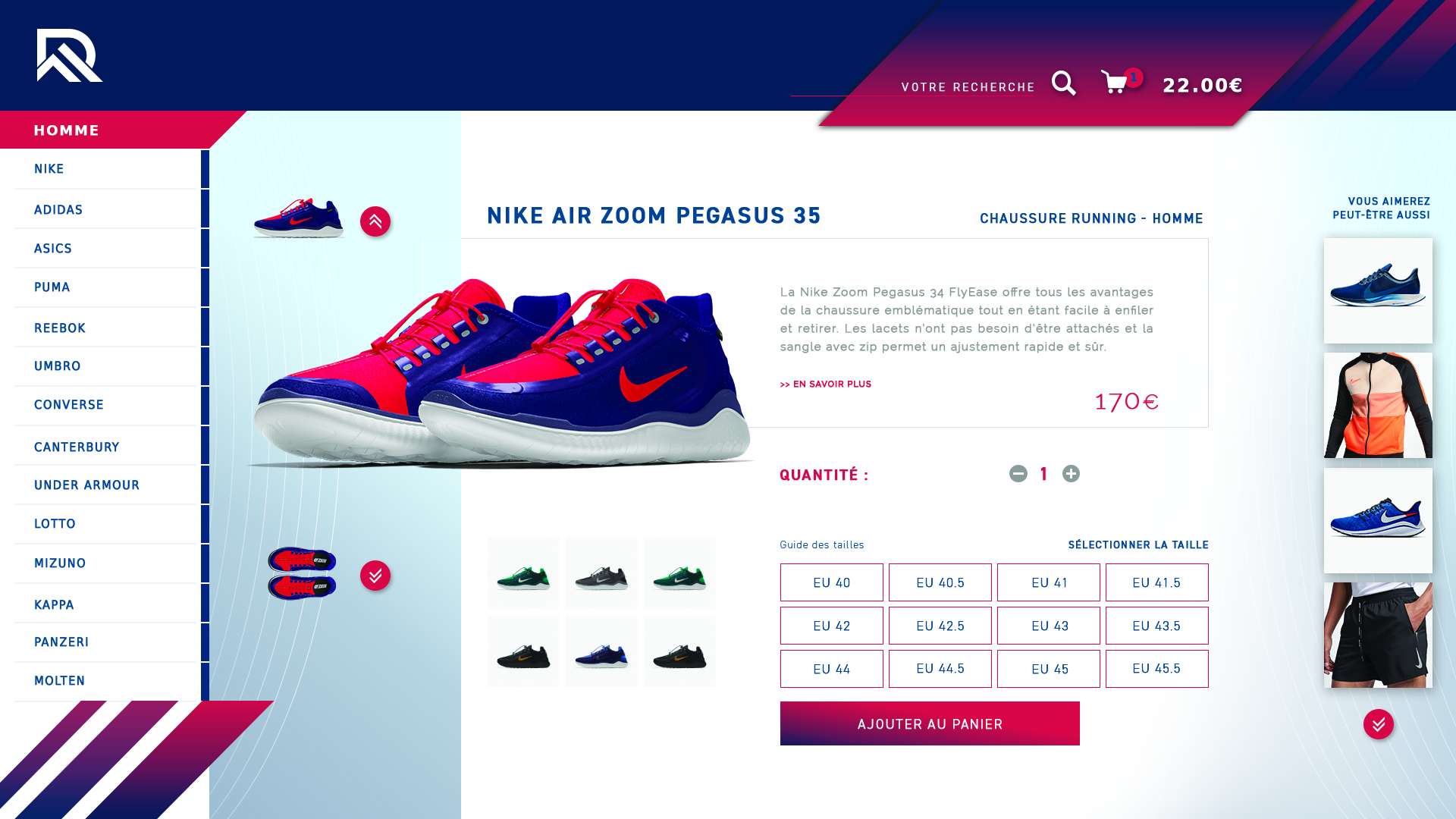Decrease quantity with the minus icon

click(1018, 473)
